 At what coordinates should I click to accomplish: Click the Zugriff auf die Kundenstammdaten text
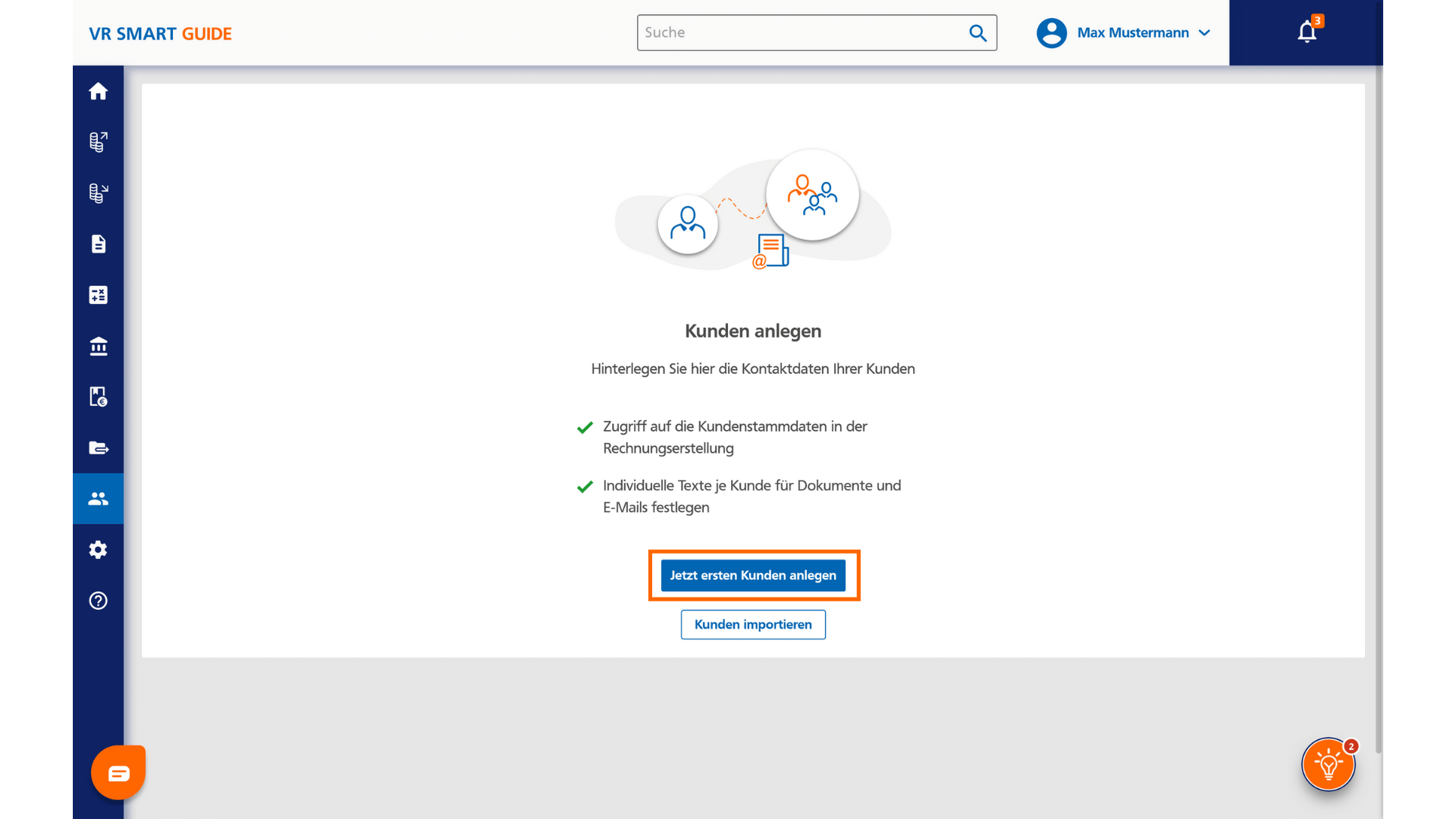735,437
